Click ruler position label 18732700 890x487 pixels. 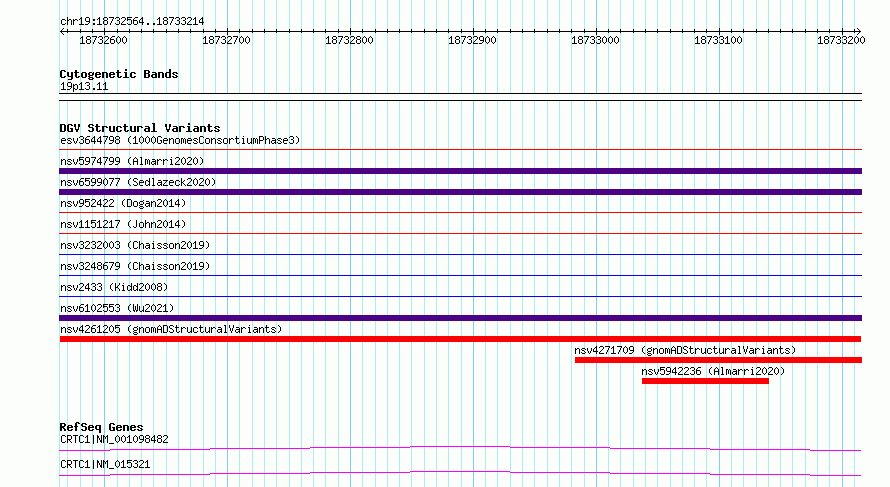[x=226, y=40]
